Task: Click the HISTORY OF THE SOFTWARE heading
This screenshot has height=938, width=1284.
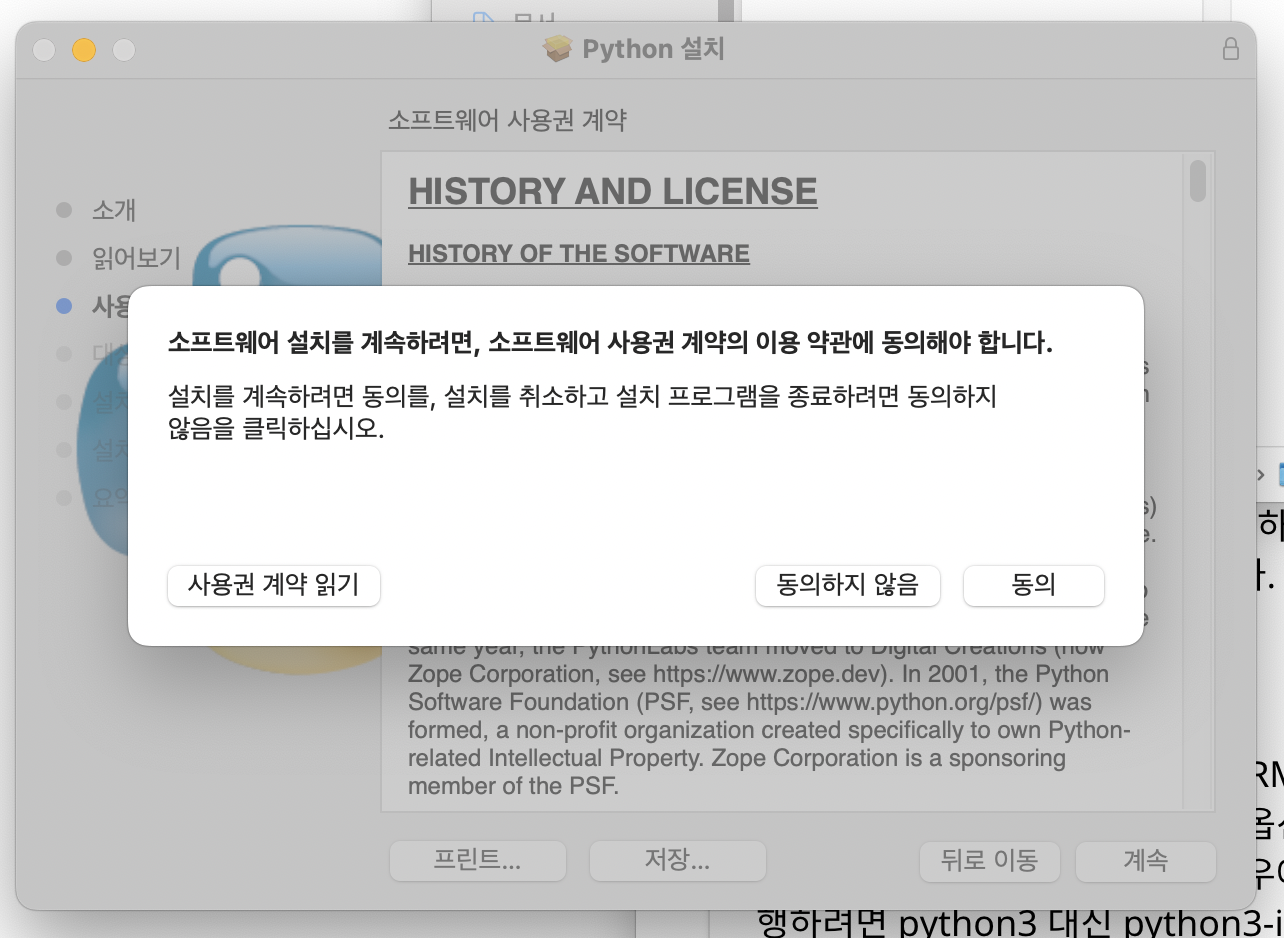Action: (579, 253)
